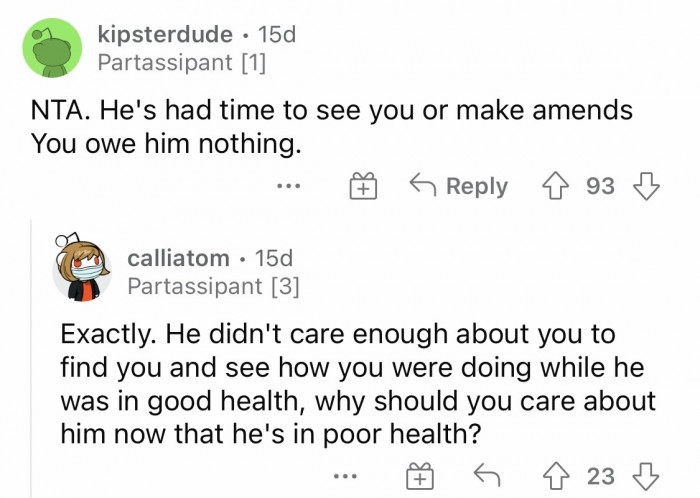
Task: Downvote kipsterdude's comment
Action: tap(647, 186)
